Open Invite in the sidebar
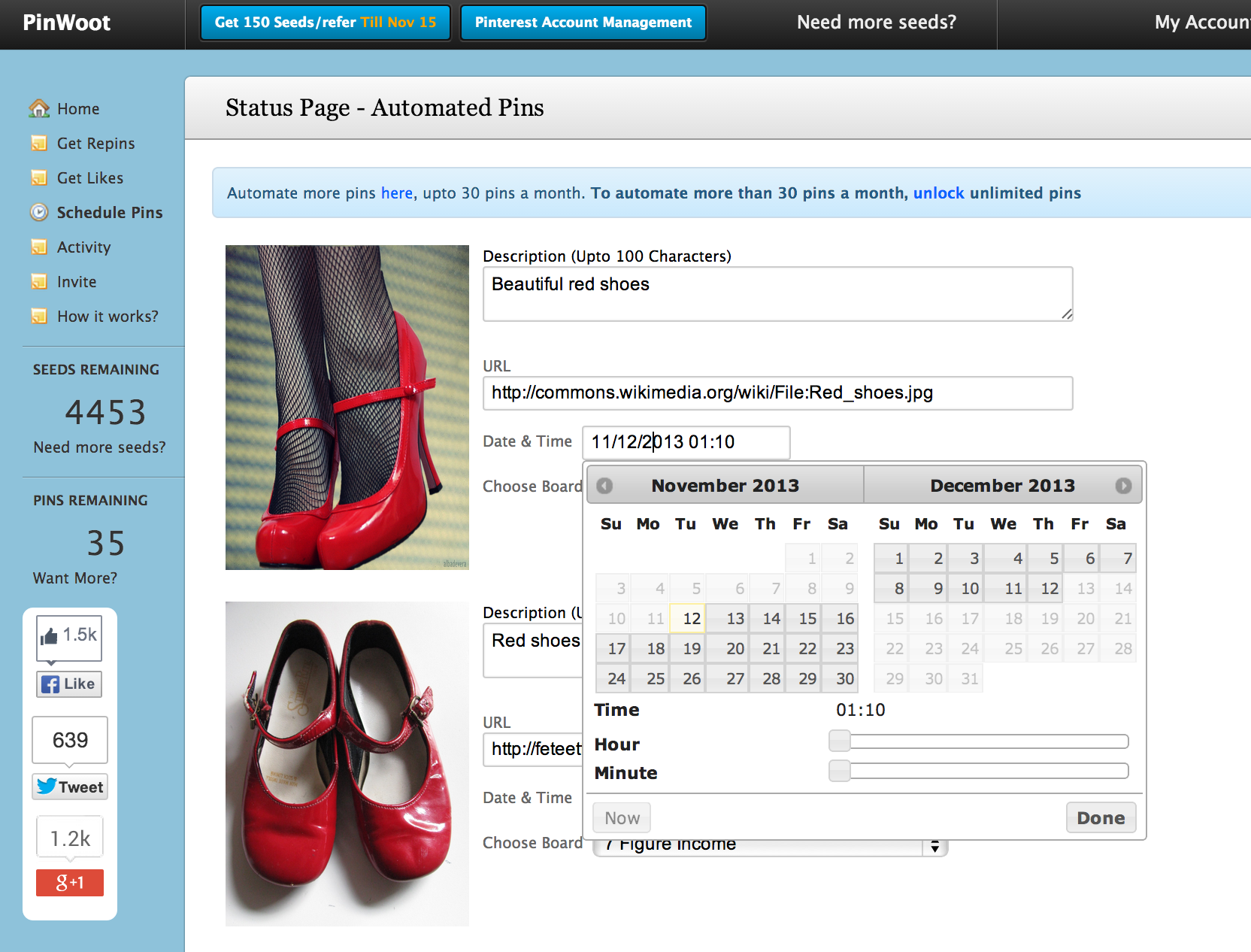Viewport: 1251px width, 952px height. pos(77,282)
